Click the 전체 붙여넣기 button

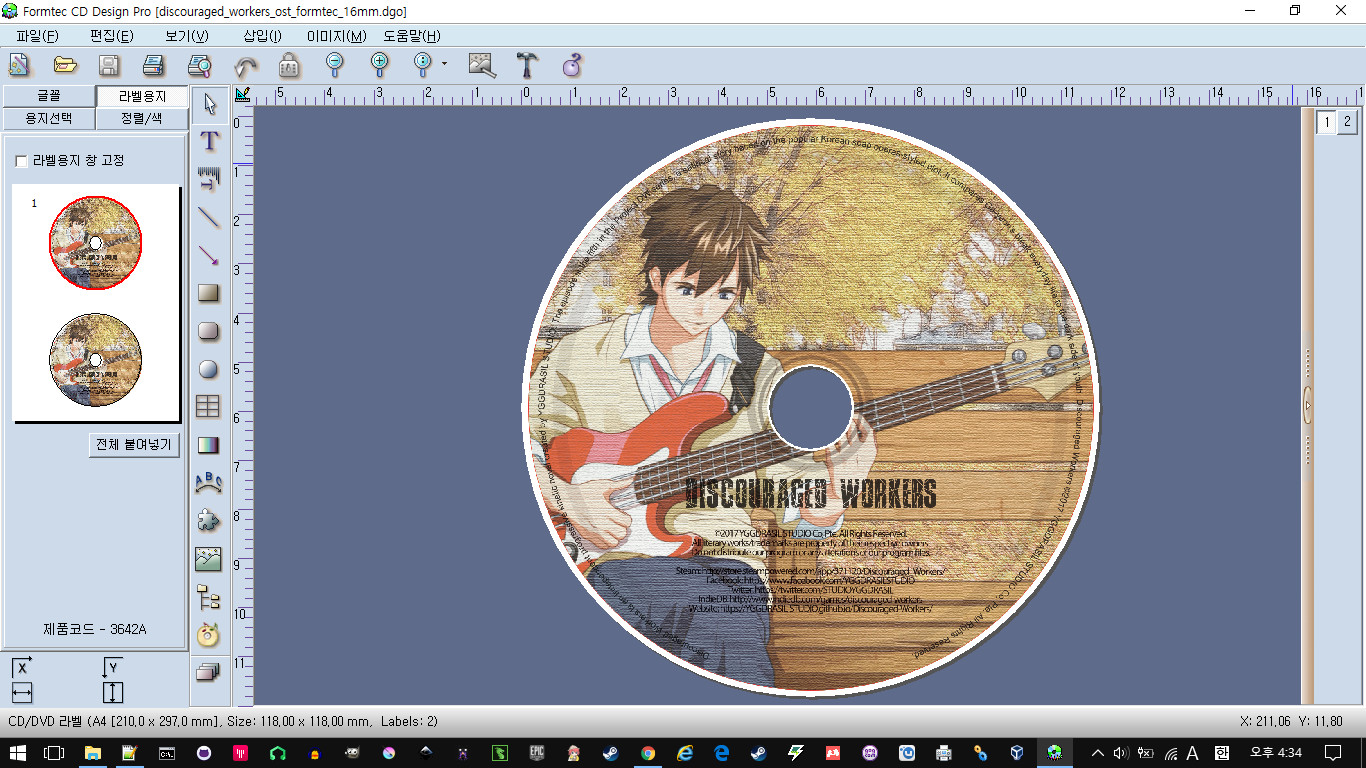pyautogui.click(x=134, y=444)
